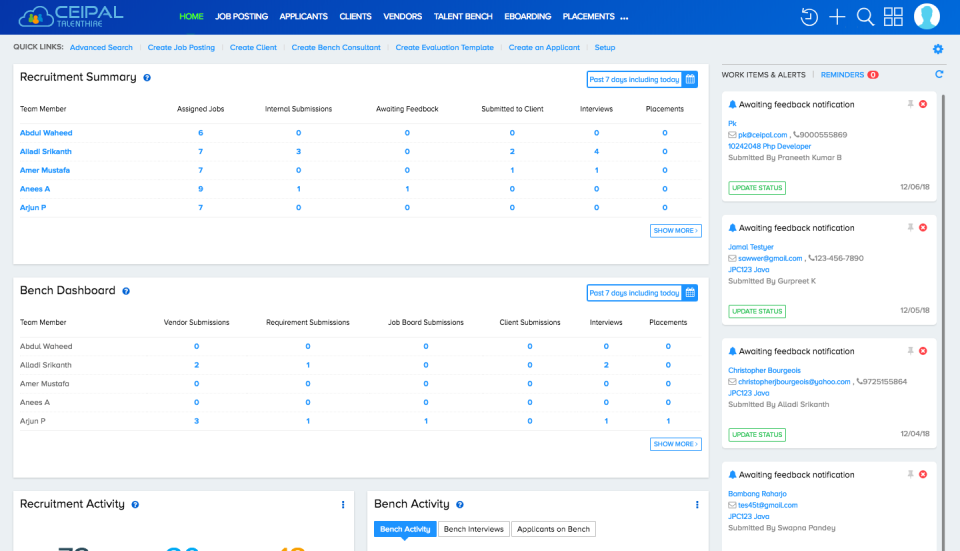This screenshot has width=960, height=551.
Task: Open the search magnifier icon
Action: click(x=866, y=17)
